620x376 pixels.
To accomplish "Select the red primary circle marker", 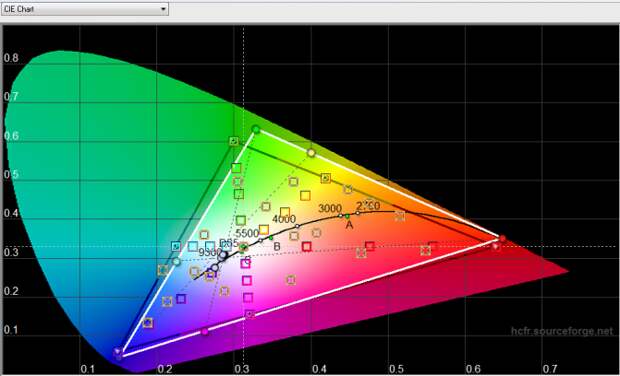I will pyautogui.click(x=502, y=238).
